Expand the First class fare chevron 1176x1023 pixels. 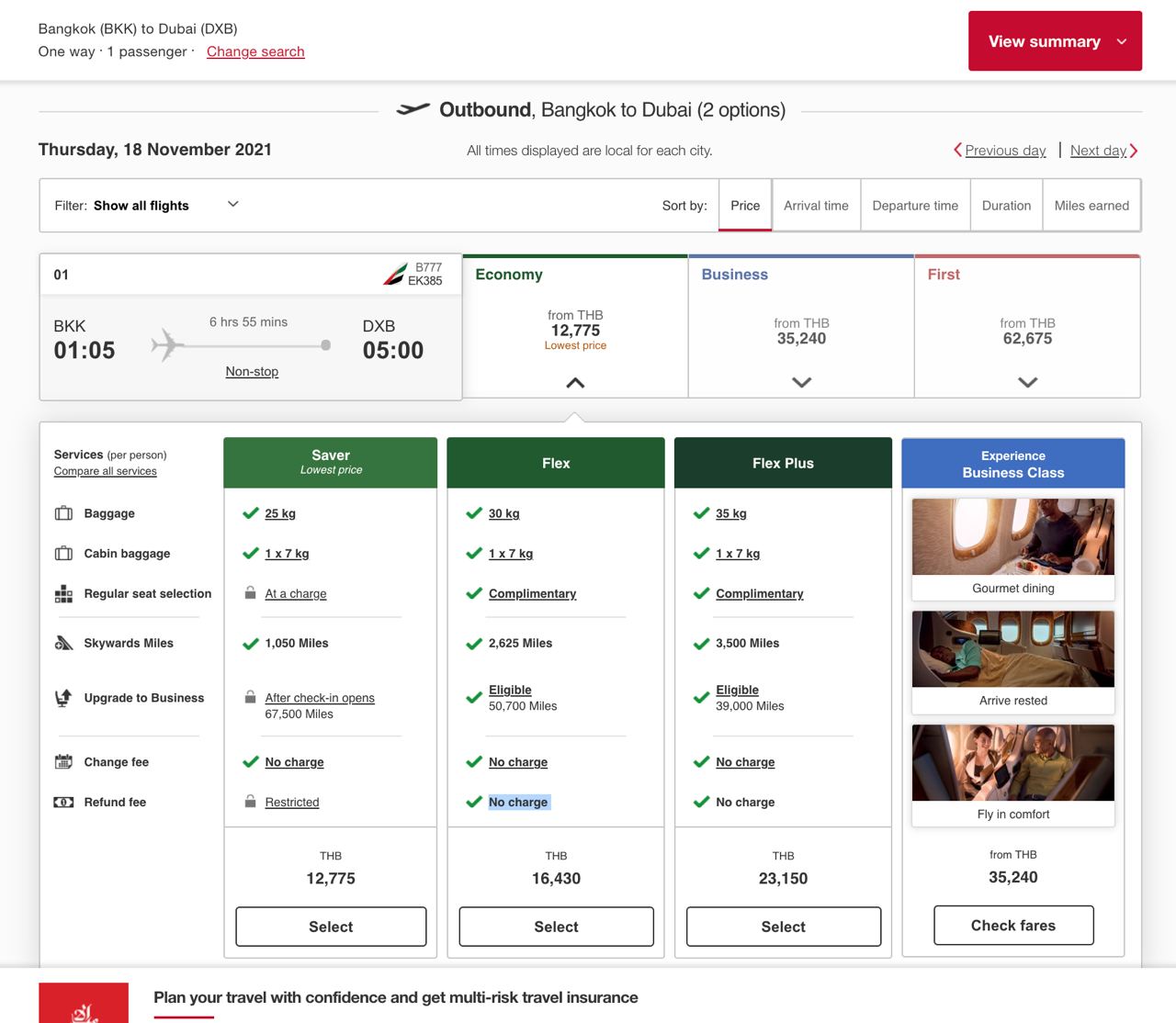(1027, 382)
